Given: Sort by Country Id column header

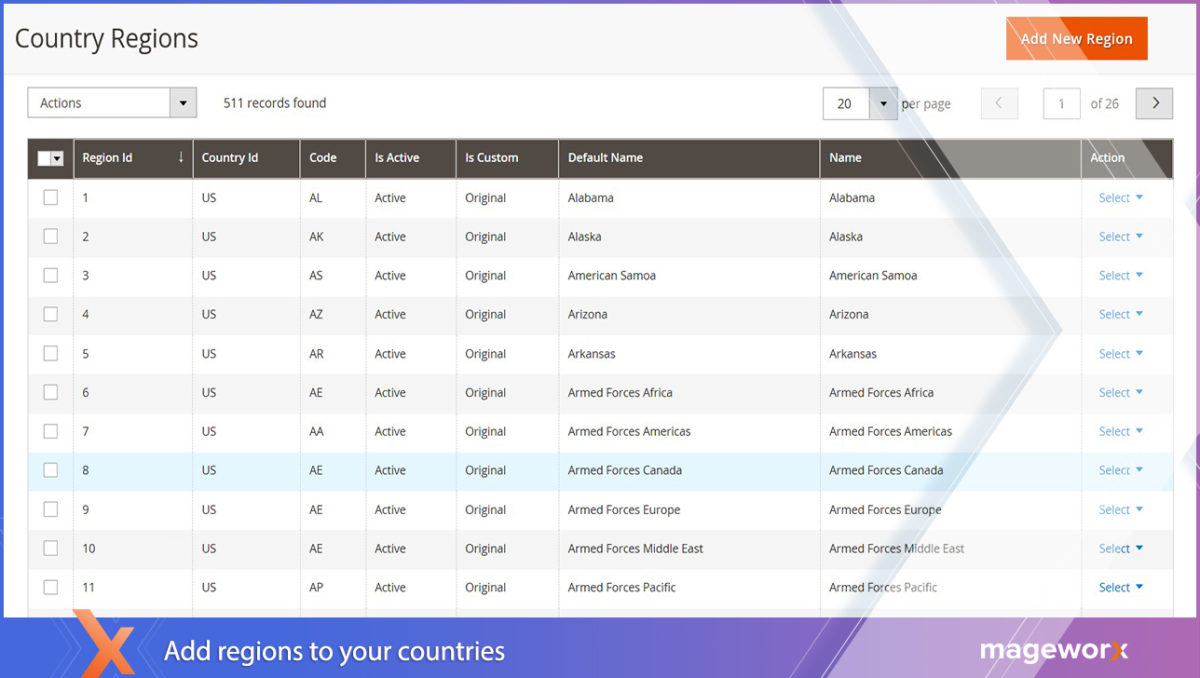Looking at the screenshot, I should click(246, 158).
